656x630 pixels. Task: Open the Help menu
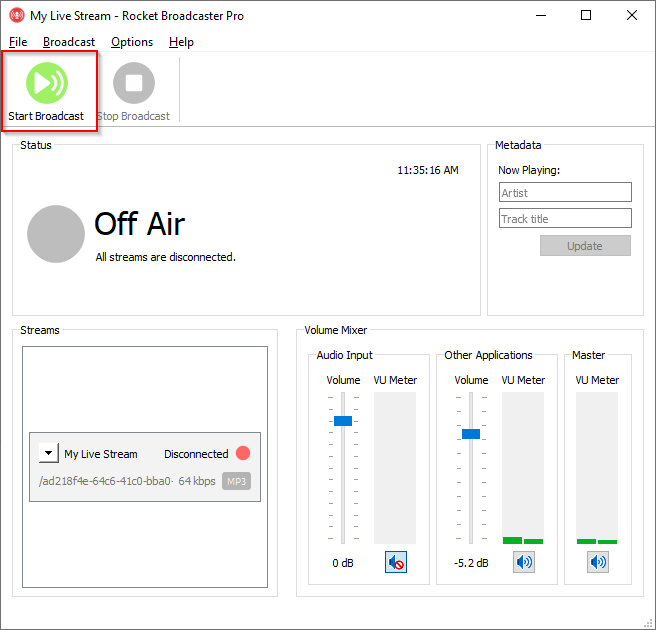click(x=181, y=42)
